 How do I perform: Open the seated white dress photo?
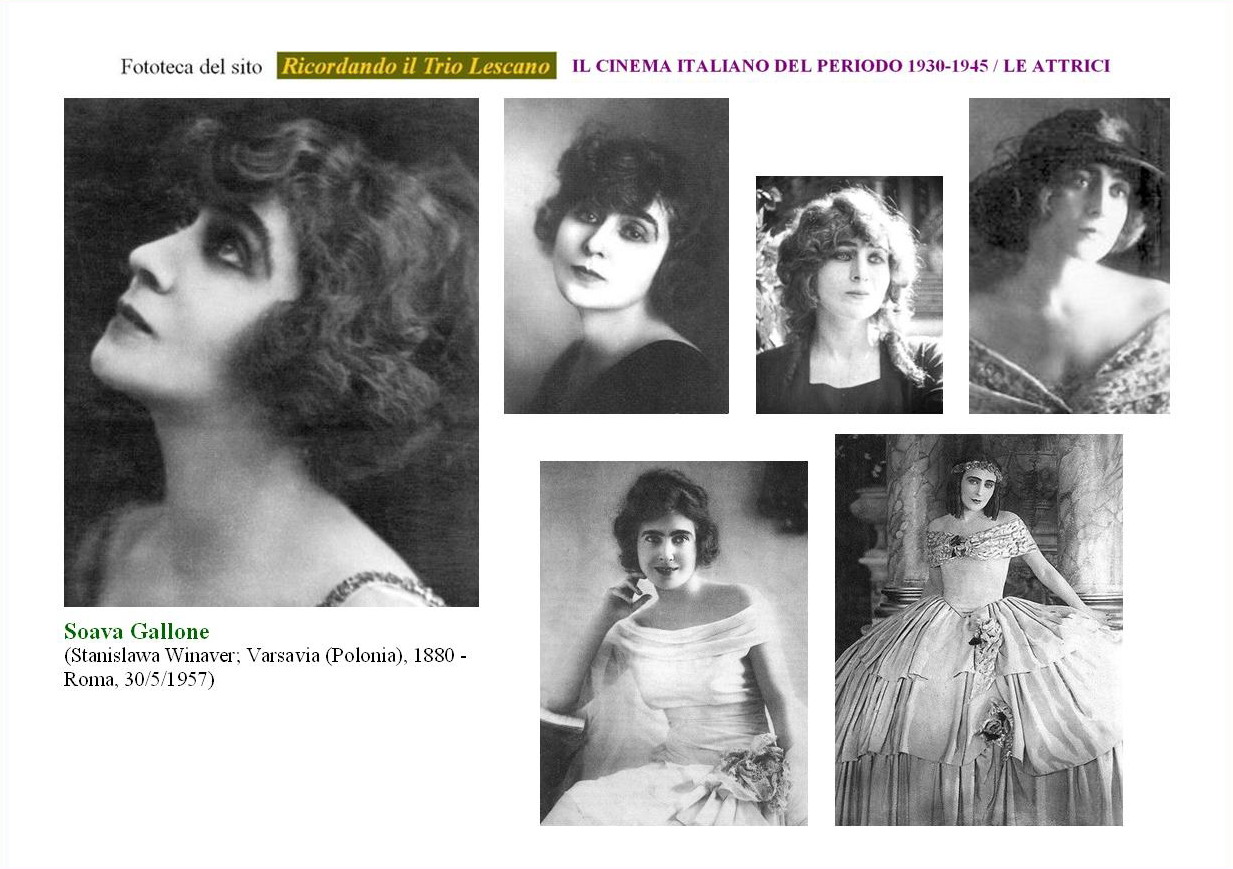point(673,642)
